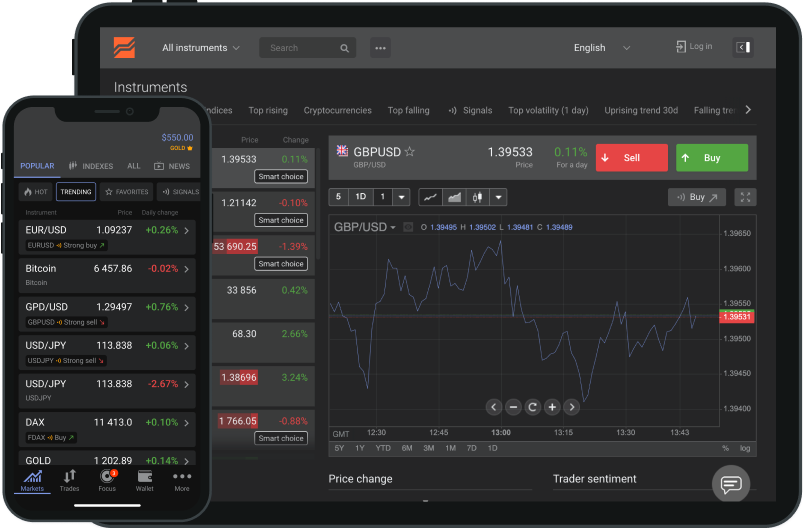
Task: Toggle the side panel collapse icon
Action: coord(743,47)
